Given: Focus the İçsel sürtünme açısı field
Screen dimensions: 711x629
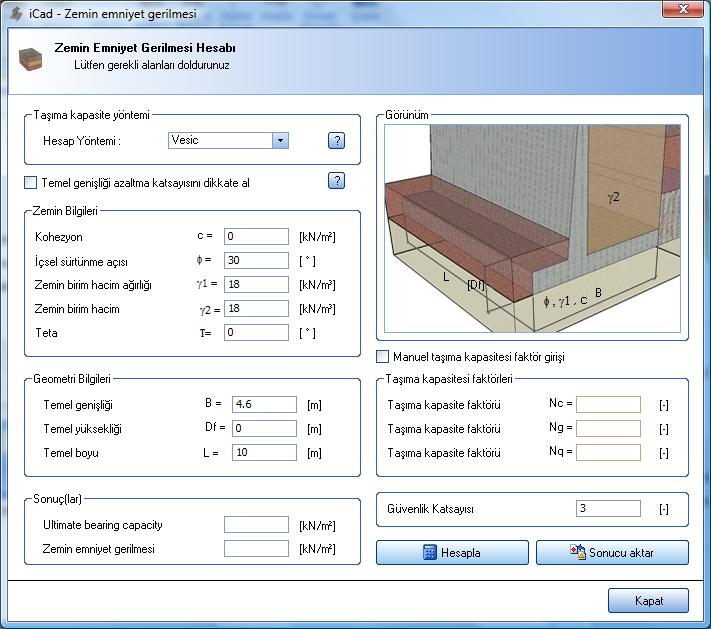Looking at the screenshot, I should pos(256,260).
